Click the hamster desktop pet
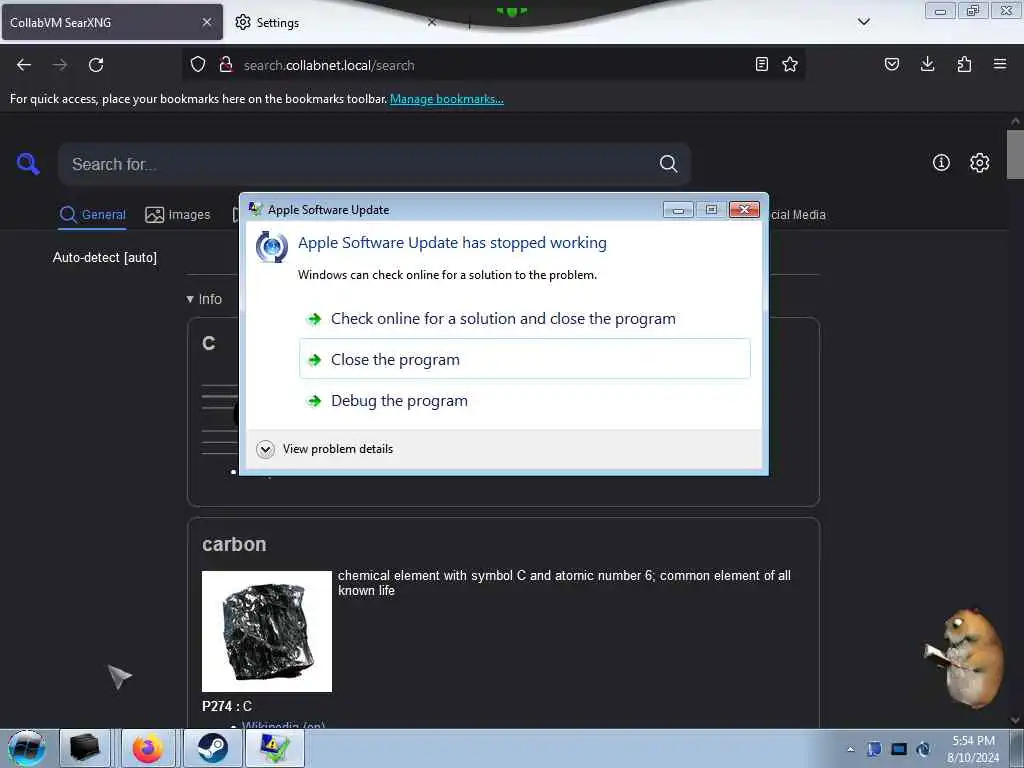1024x768 pixels. click(967, 658)
